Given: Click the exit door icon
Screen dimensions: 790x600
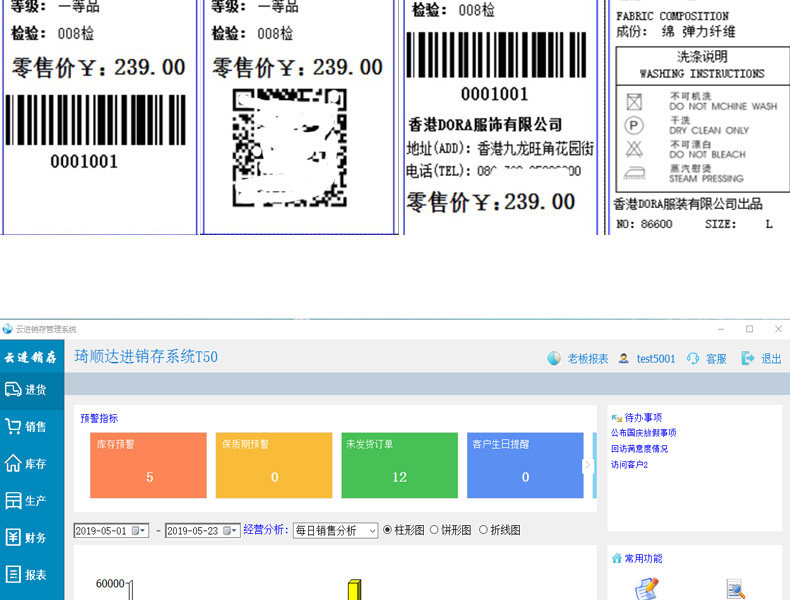Looking at the screenshot, I should coord(748,358).
